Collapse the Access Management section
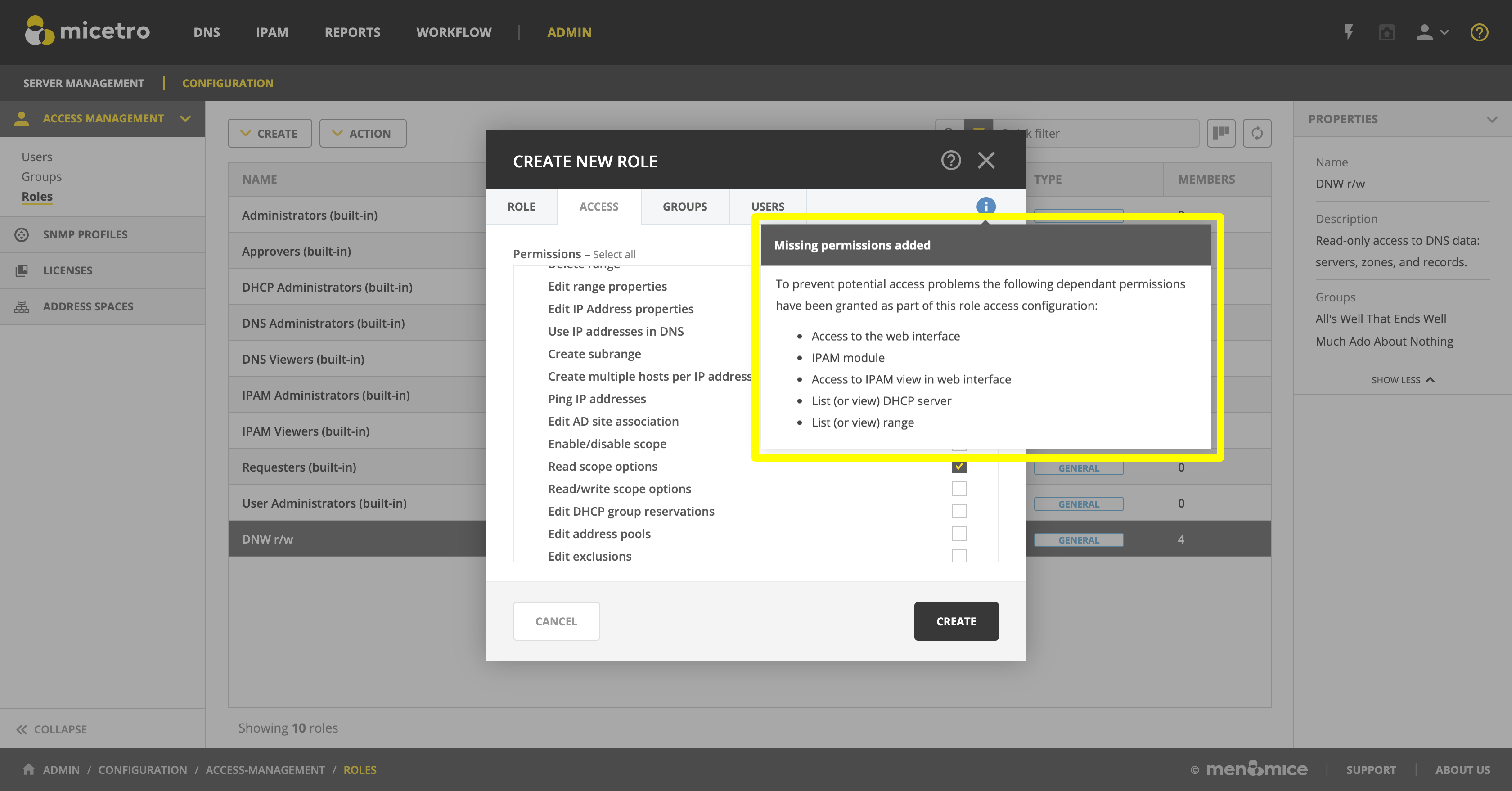Image resolution: width=1512 pixels, height=791 pixels. click(x=185, y=118)
